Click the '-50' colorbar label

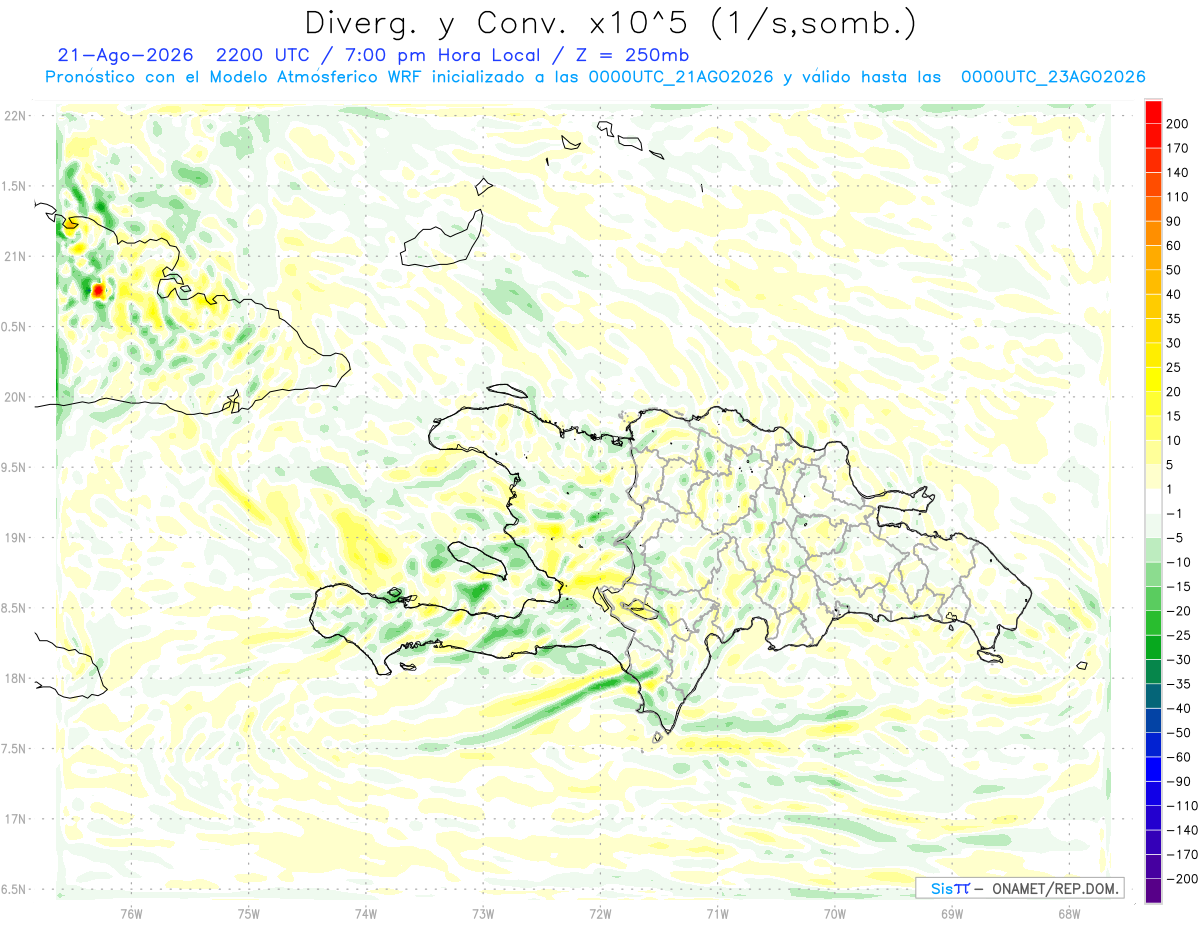1178,733
